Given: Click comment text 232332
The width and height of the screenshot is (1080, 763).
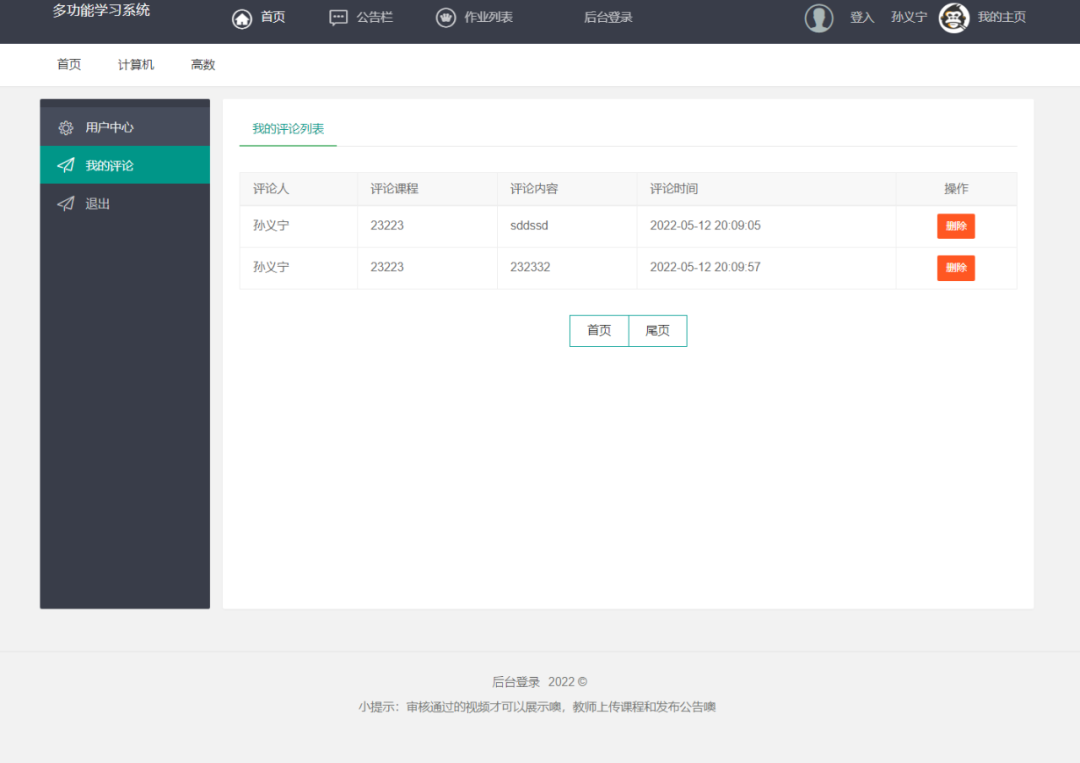Looking at the screenshot, I should 530,267.
